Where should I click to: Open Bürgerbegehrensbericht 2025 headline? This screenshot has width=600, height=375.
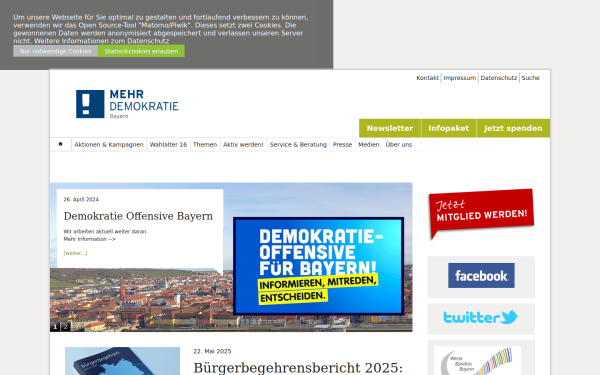(298, 368)
